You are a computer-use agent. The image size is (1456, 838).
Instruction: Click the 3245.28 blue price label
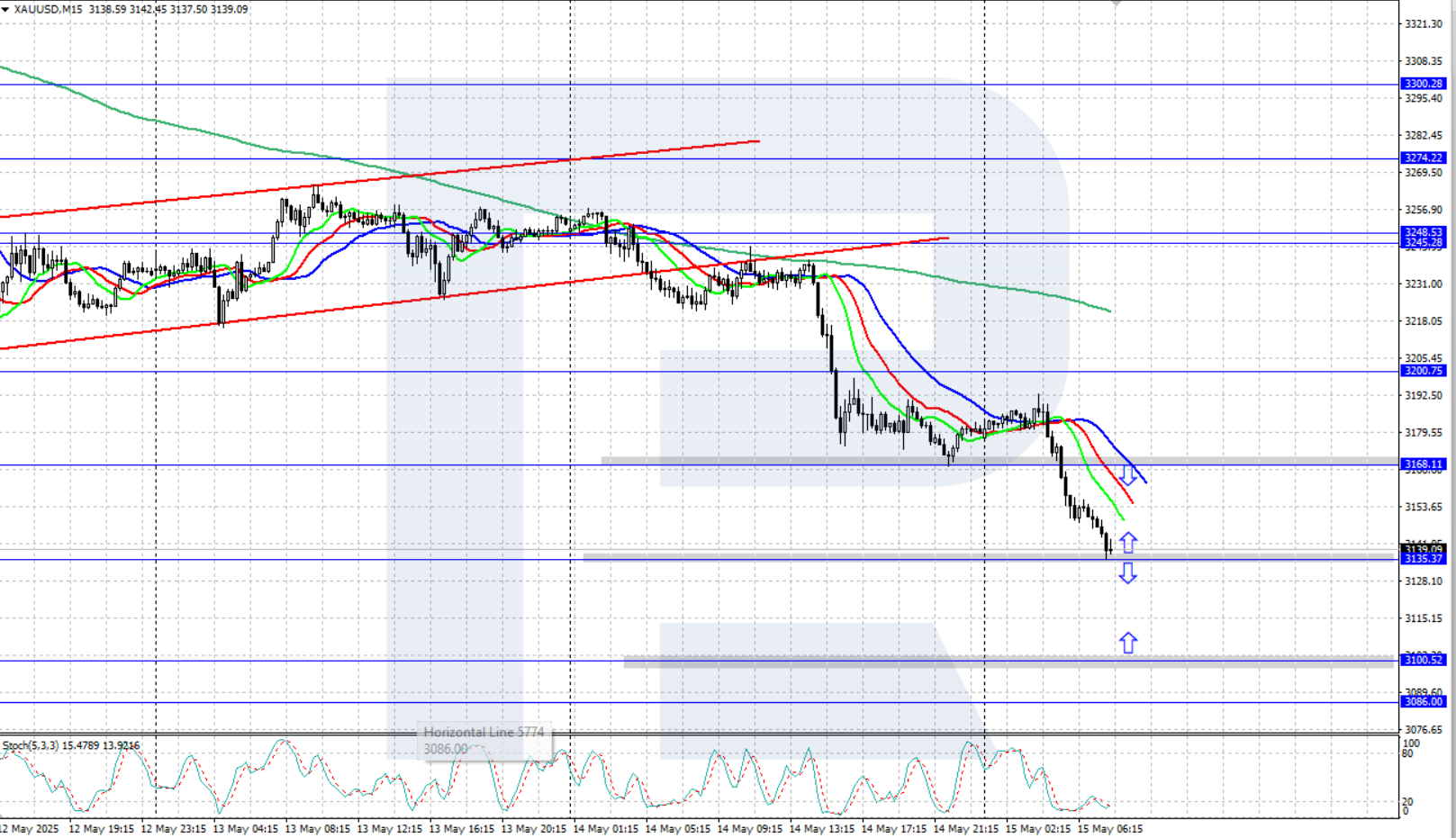coord(1424,242)
